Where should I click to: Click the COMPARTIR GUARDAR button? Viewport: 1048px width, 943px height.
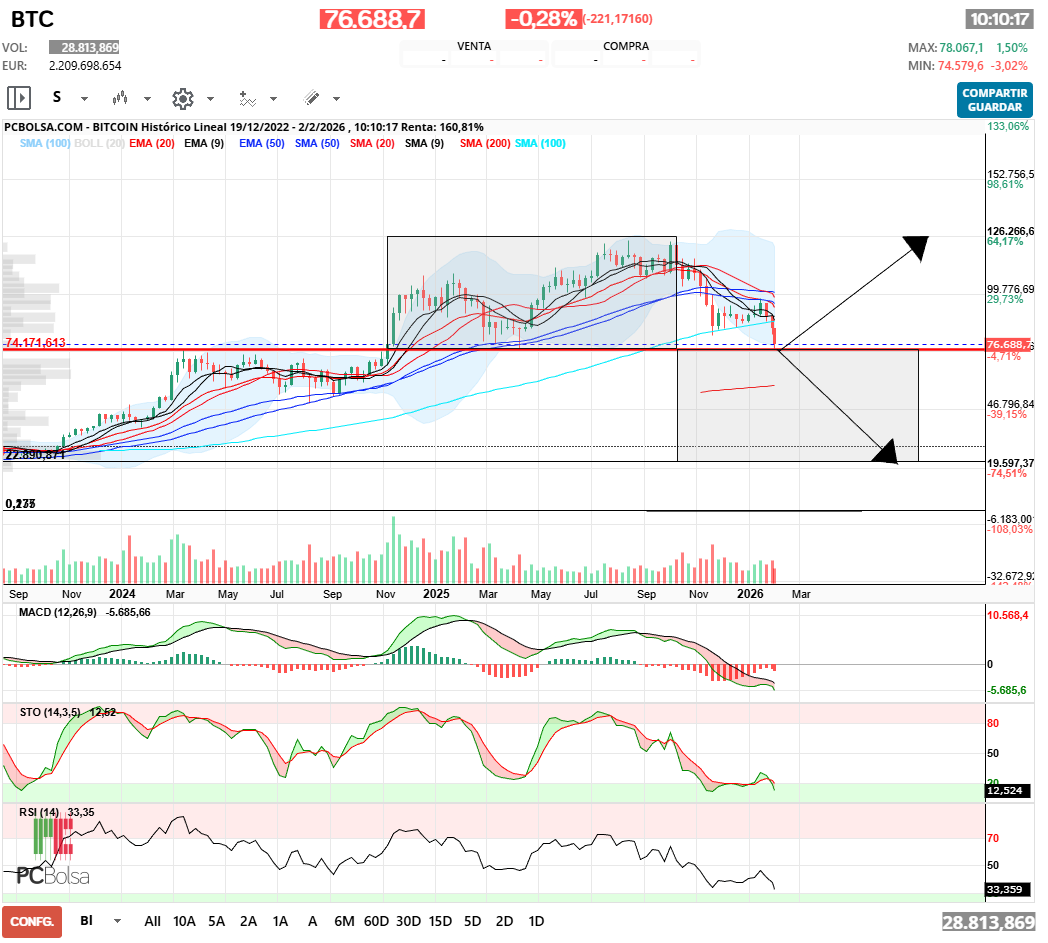[x=994, y=100]
